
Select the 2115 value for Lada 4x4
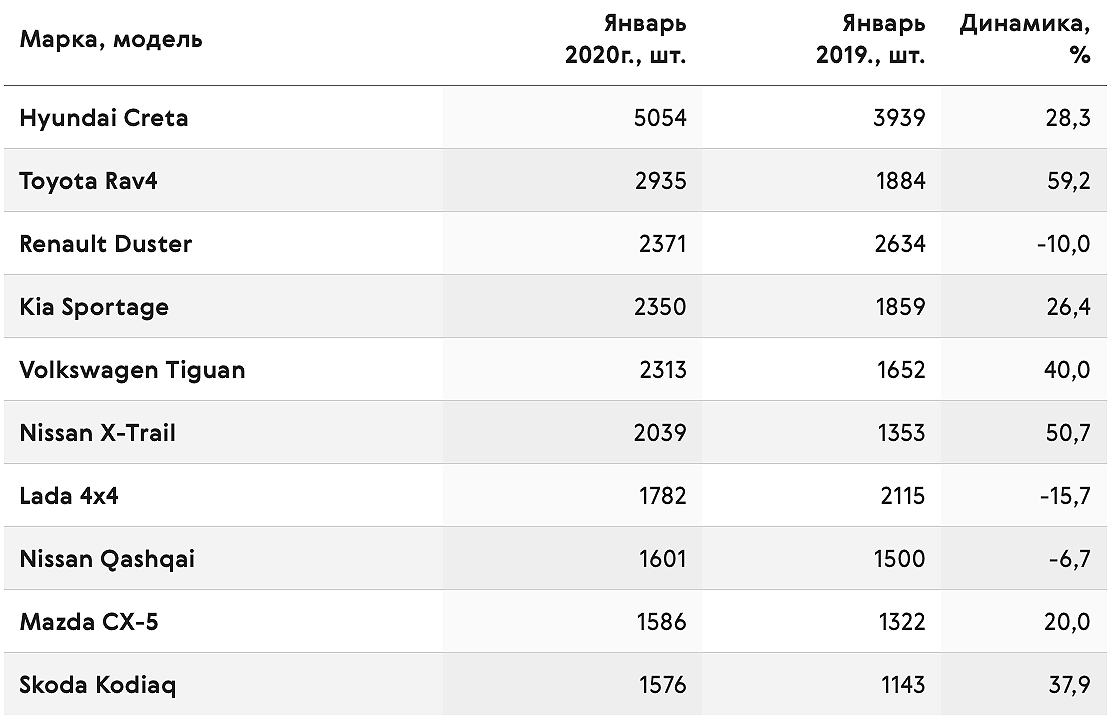pos(902,496)
